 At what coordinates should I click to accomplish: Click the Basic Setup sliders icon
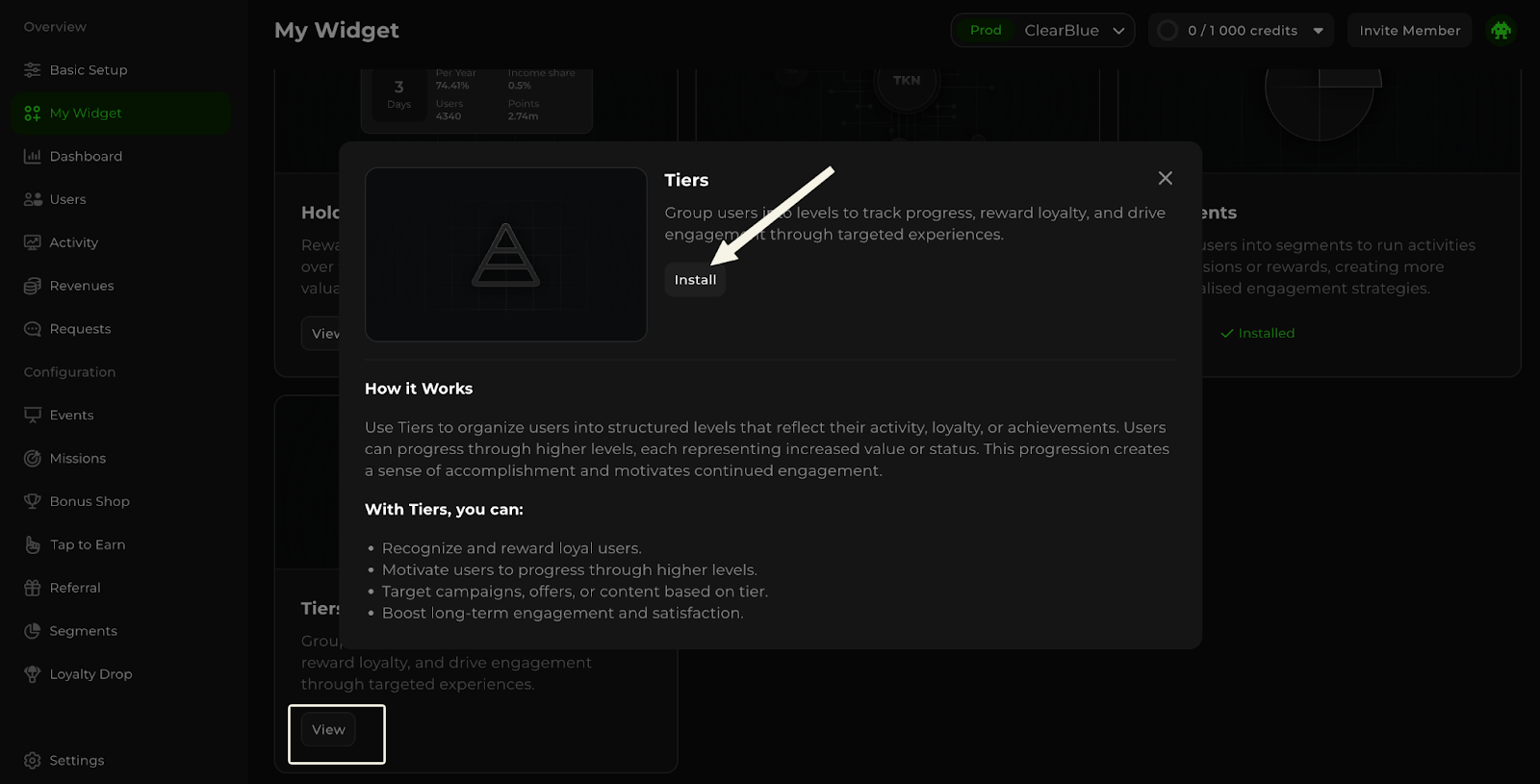pos(32,70)
